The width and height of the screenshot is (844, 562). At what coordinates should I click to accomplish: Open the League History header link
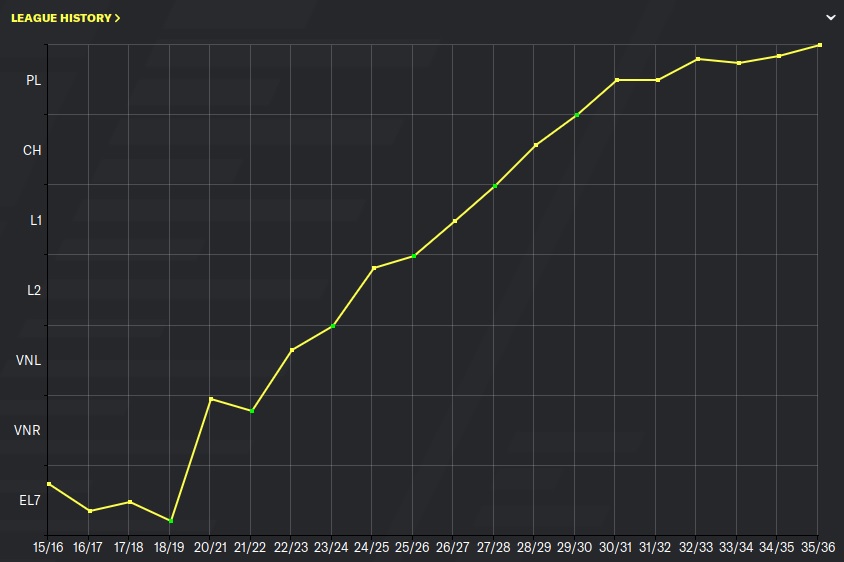coord(65,18)
